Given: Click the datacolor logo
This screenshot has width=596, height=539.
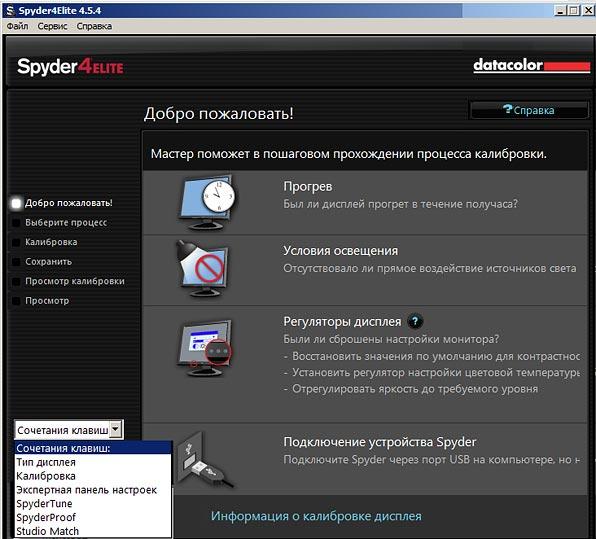Looking at the screenshot, I should coord(531,66).
